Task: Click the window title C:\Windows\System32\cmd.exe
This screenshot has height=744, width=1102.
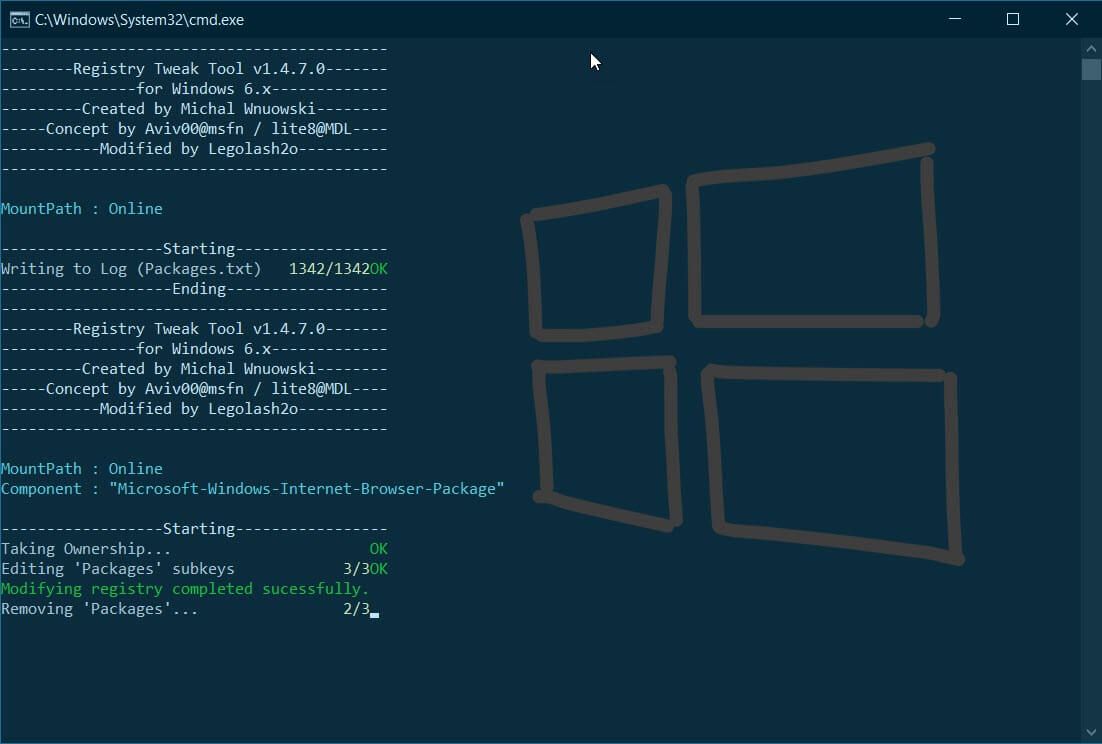Action: coord(139,20)
